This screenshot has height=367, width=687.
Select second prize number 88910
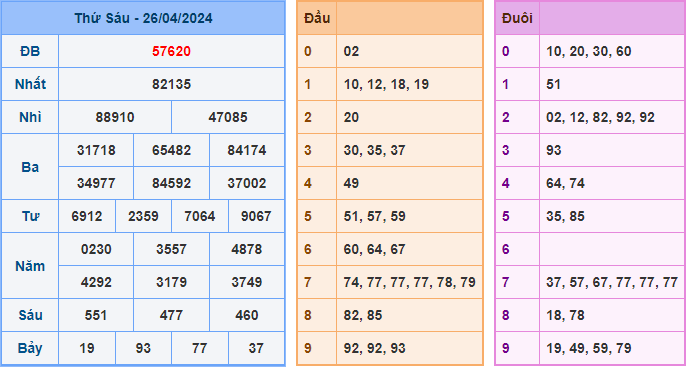pyautogui.click(x=115, y=117)
